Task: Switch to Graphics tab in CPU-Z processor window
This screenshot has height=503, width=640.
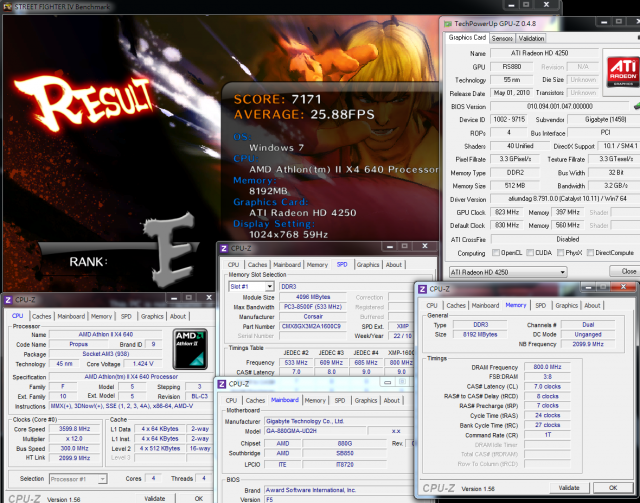Action: click(x=152, y=316)
